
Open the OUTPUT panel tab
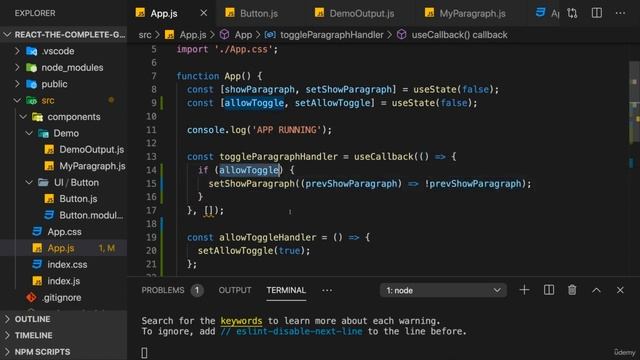235,290
